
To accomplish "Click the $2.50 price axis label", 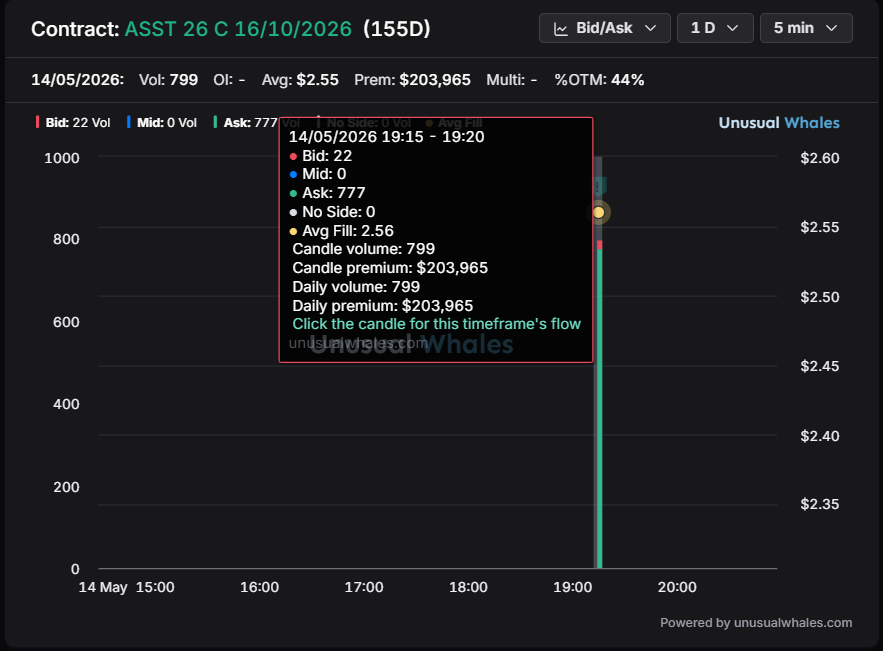I will [819, 297].
